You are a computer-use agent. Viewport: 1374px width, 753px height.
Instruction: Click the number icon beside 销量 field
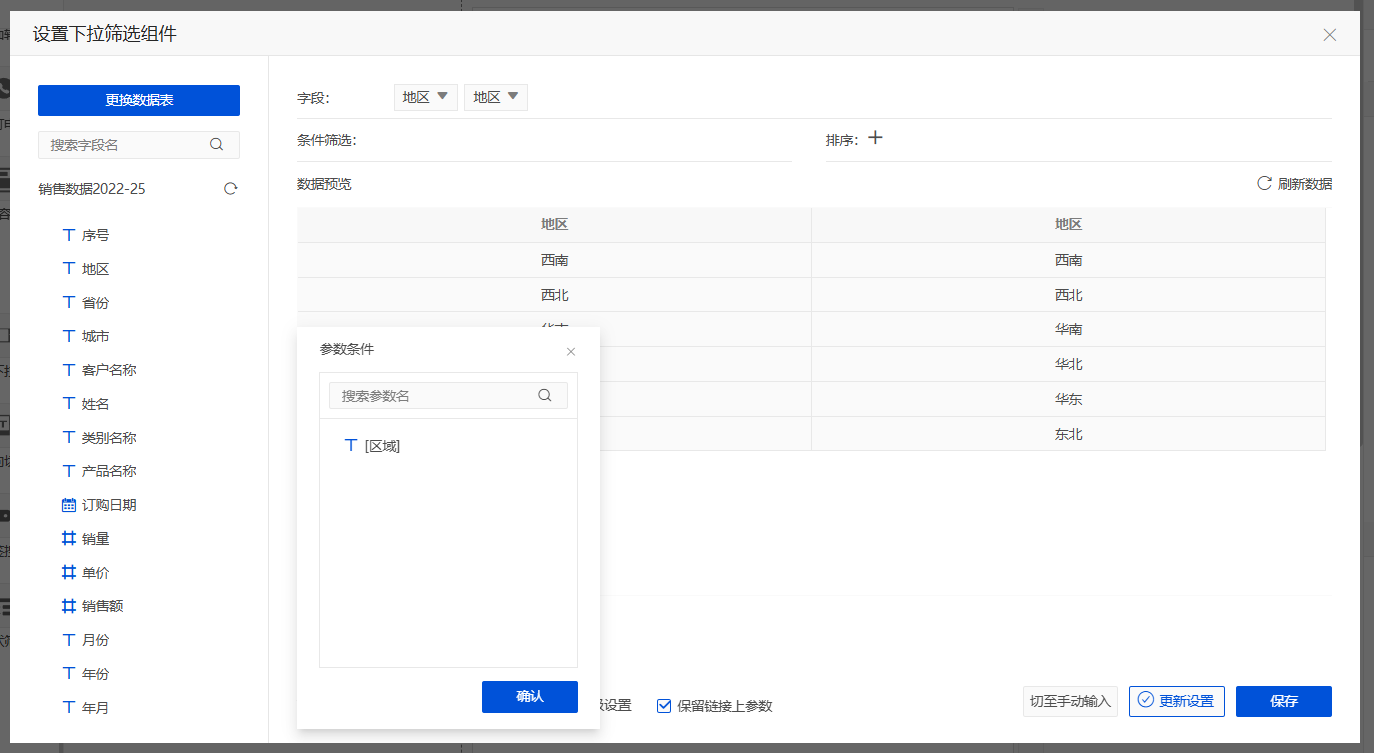point(69,539)
